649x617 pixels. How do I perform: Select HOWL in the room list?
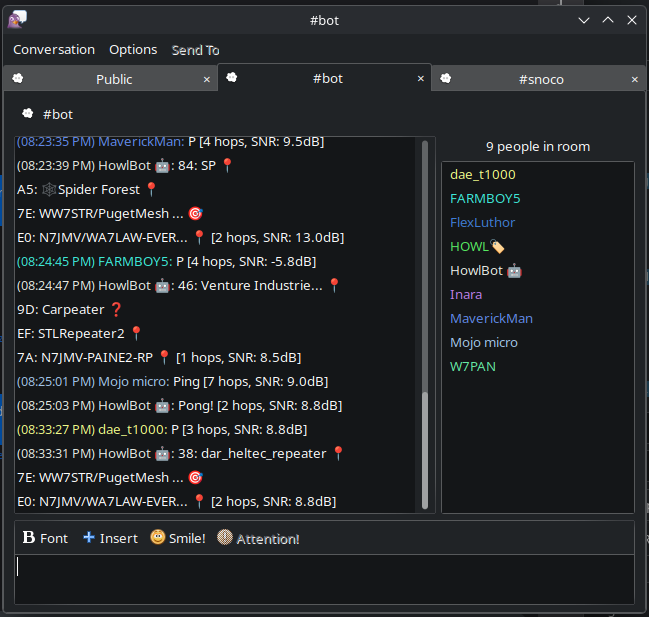pos(477,247)
